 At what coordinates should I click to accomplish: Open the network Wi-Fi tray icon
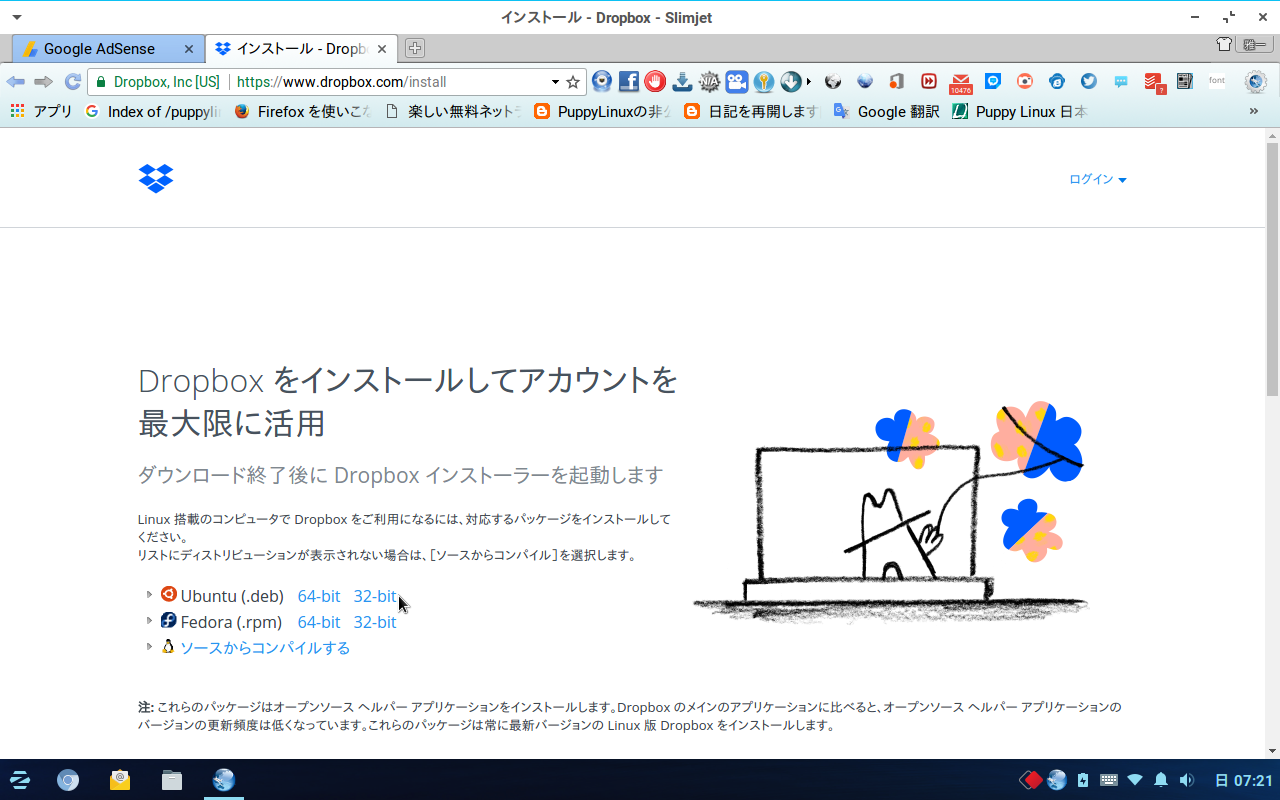coord(1135,780)
